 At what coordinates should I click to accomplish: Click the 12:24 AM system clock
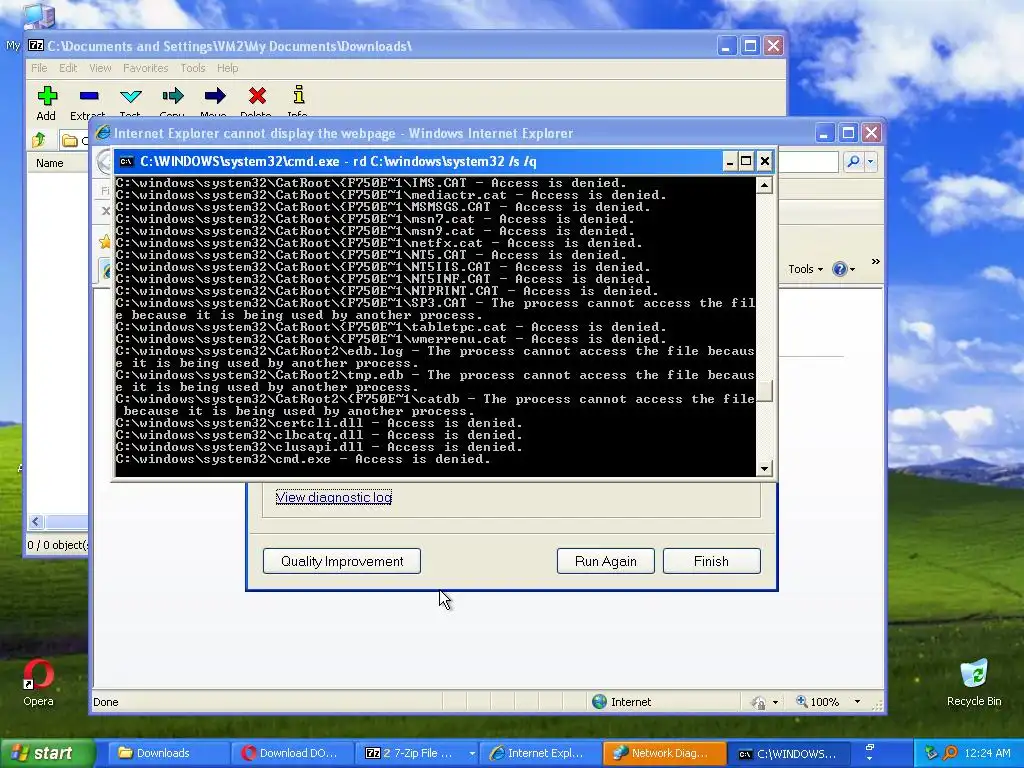click(987, 754)
